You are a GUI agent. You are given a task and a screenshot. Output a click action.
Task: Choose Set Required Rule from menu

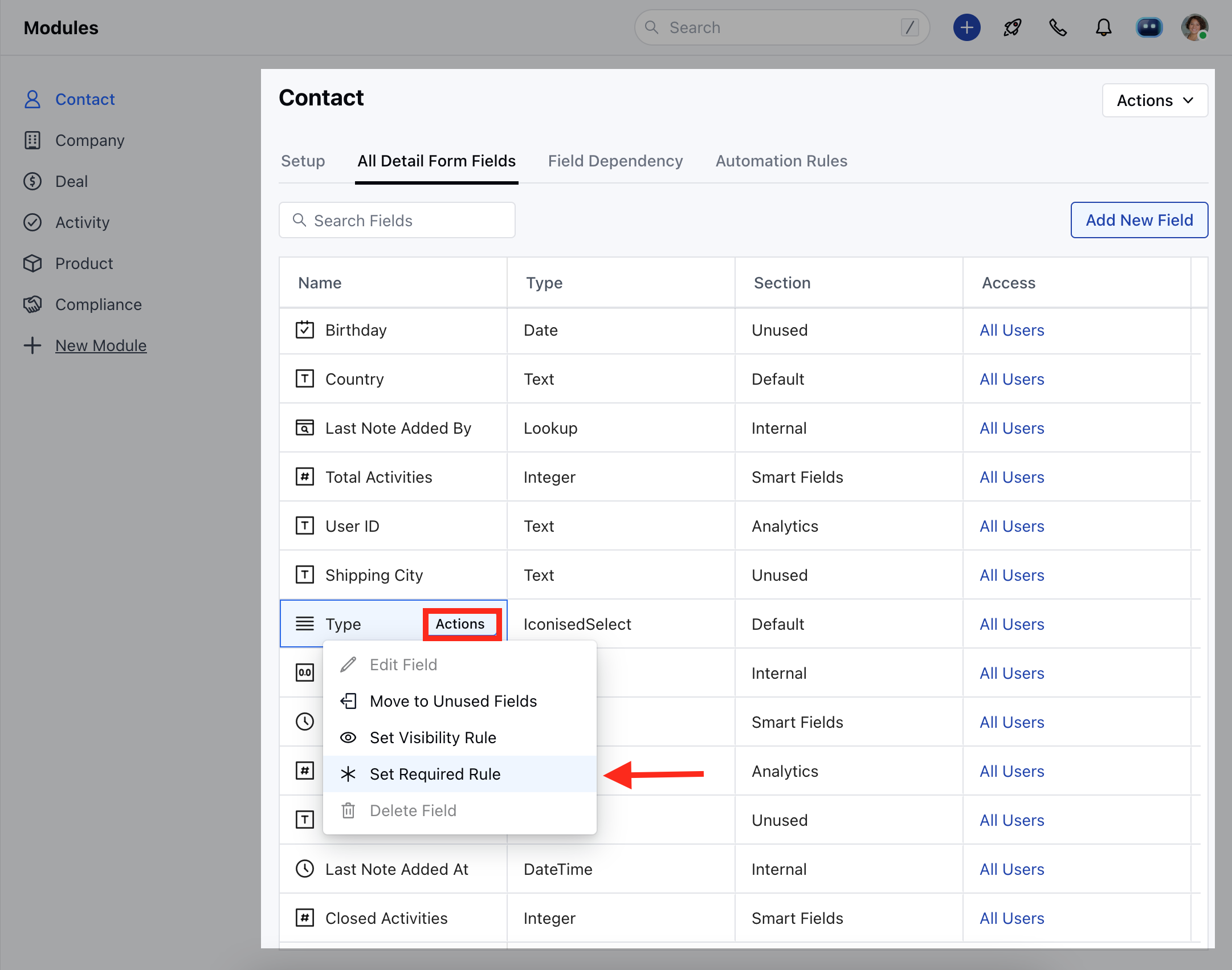pyautogui.click(x=435, y=774)
